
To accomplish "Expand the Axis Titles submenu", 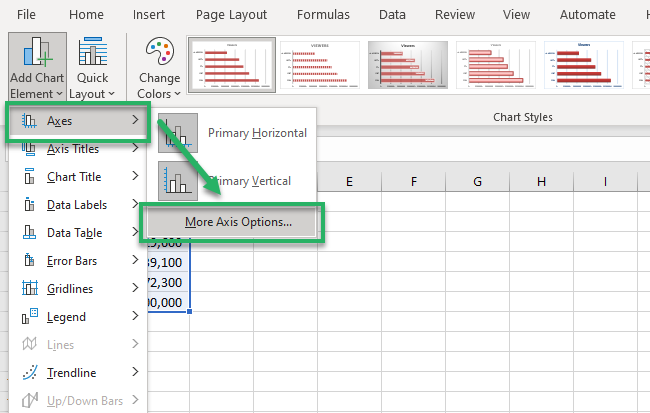I will (134, 149).
